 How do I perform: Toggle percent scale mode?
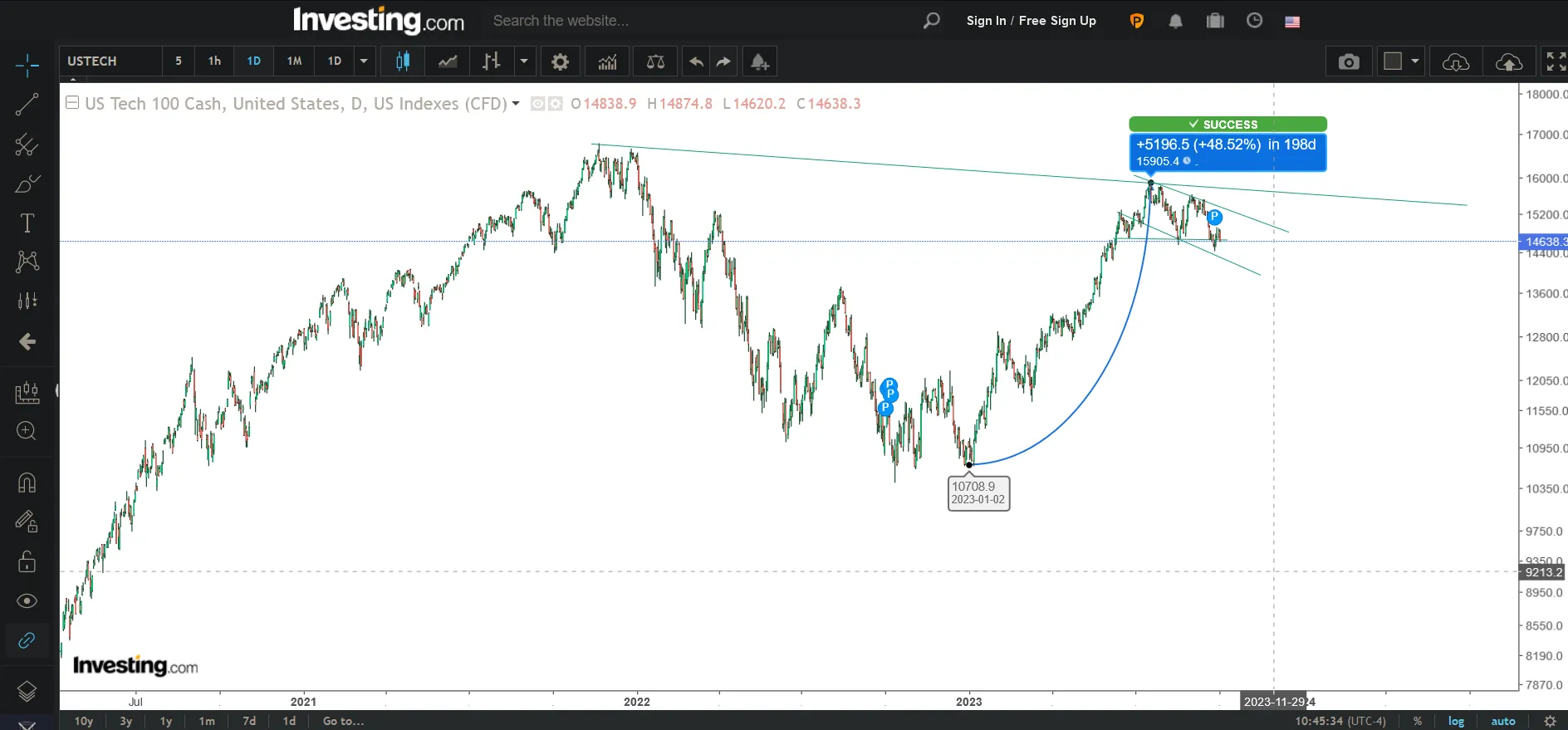click(1418, 721)
